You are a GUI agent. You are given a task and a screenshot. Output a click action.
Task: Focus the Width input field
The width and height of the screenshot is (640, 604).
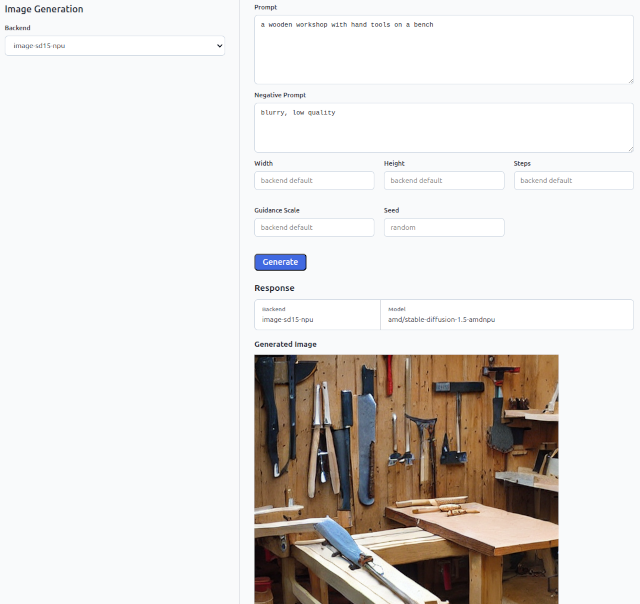click(314, 180)
